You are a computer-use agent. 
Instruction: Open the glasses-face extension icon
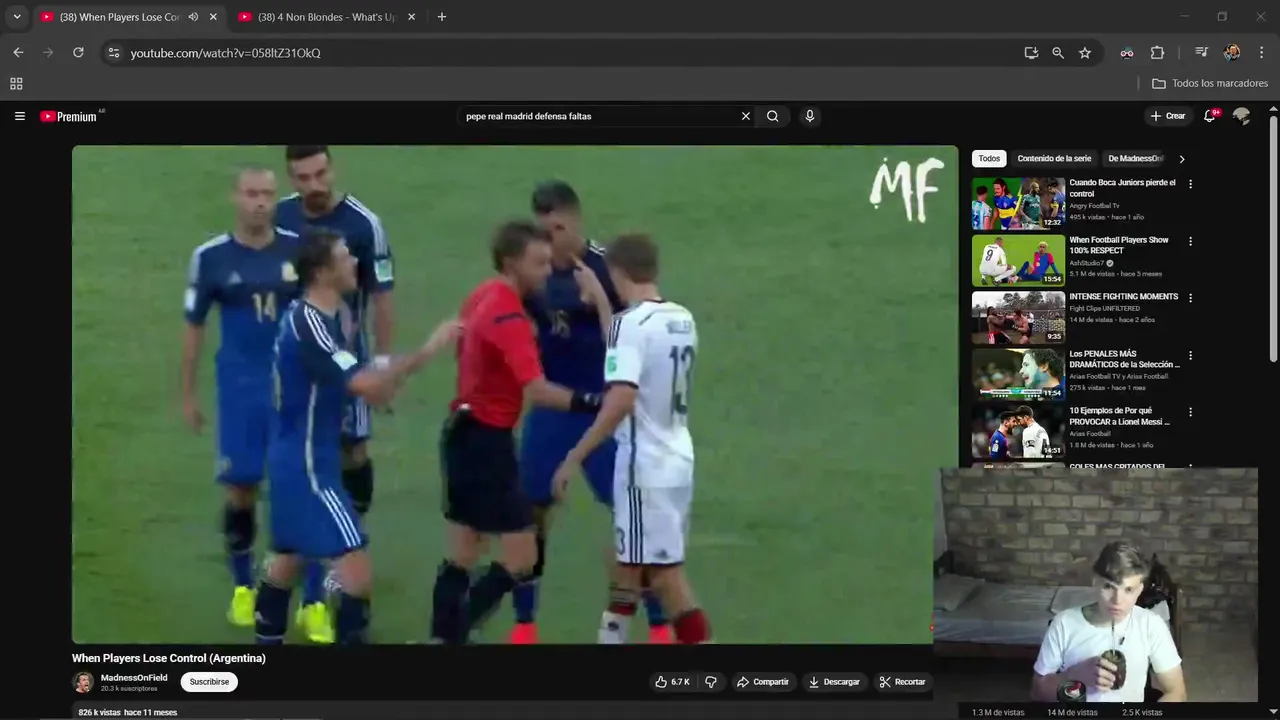click(x=1127, y=53)
